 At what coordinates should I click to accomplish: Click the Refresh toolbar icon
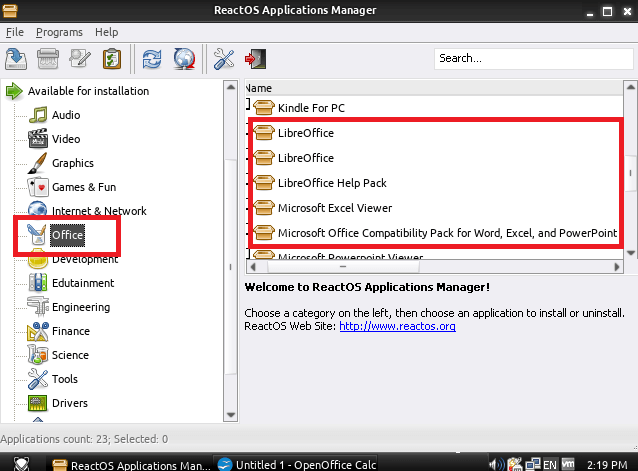tap(152, 59)
